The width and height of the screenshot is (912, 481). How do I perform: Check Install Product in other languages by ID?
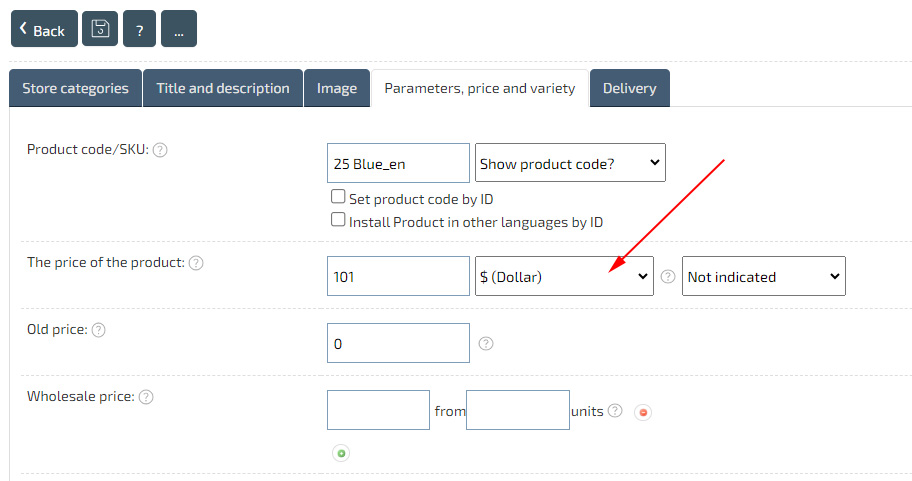coord(338,221)
